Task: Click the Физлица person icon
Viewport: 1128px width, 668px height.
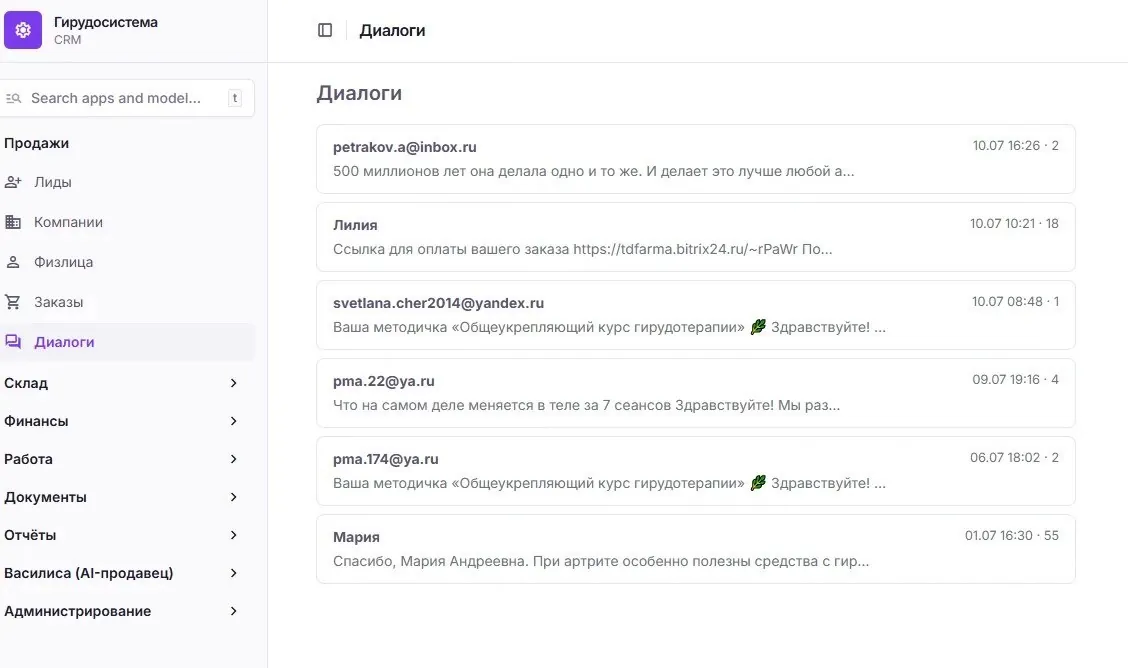Action: coord(13,262)
